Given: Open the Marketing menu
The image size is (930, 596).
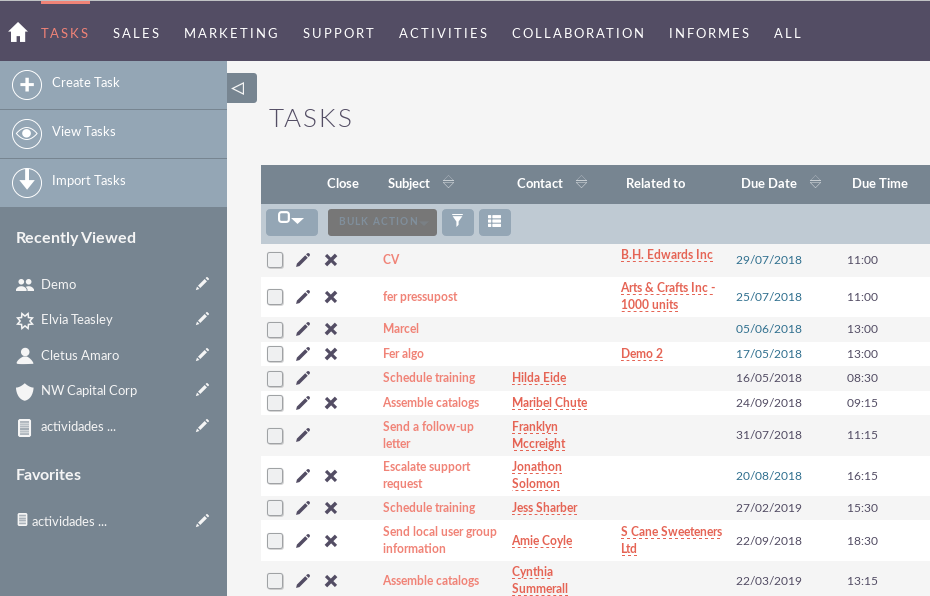Looking at the screenshot, I should (231, 33).
